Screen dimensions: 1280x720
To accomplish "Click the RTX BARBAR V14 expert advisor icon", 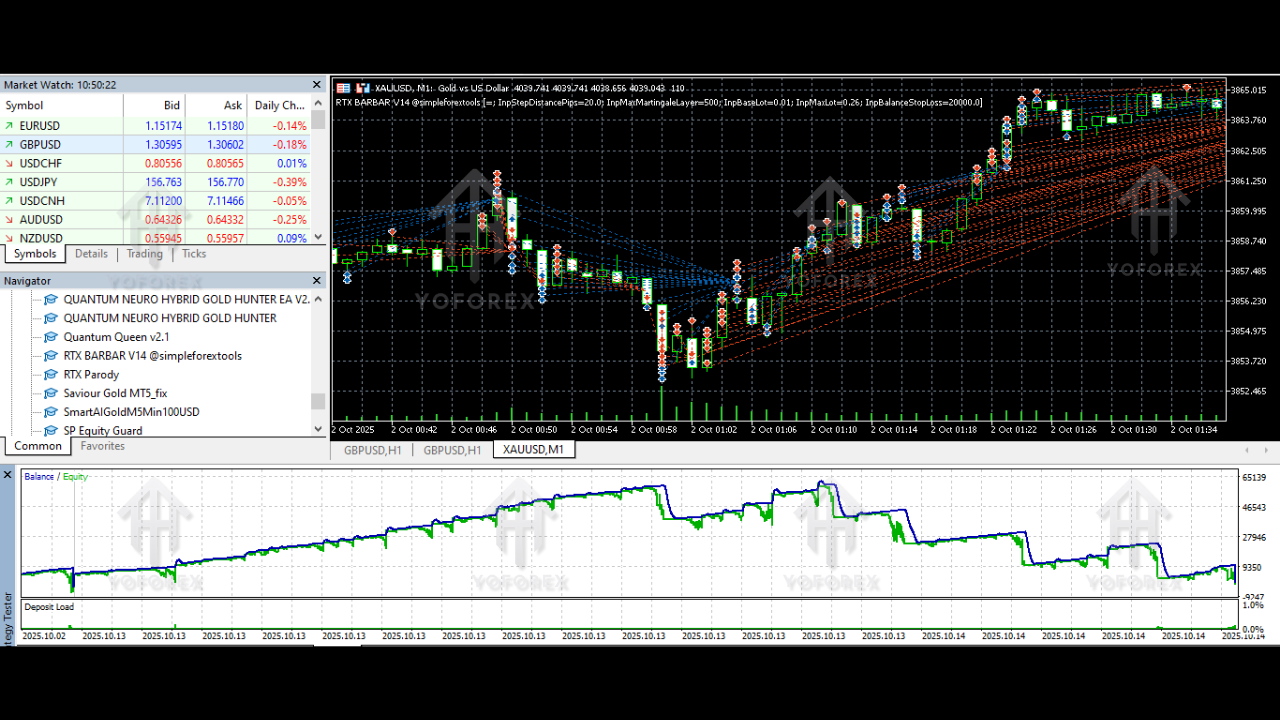I will click(x=51, y=356).
